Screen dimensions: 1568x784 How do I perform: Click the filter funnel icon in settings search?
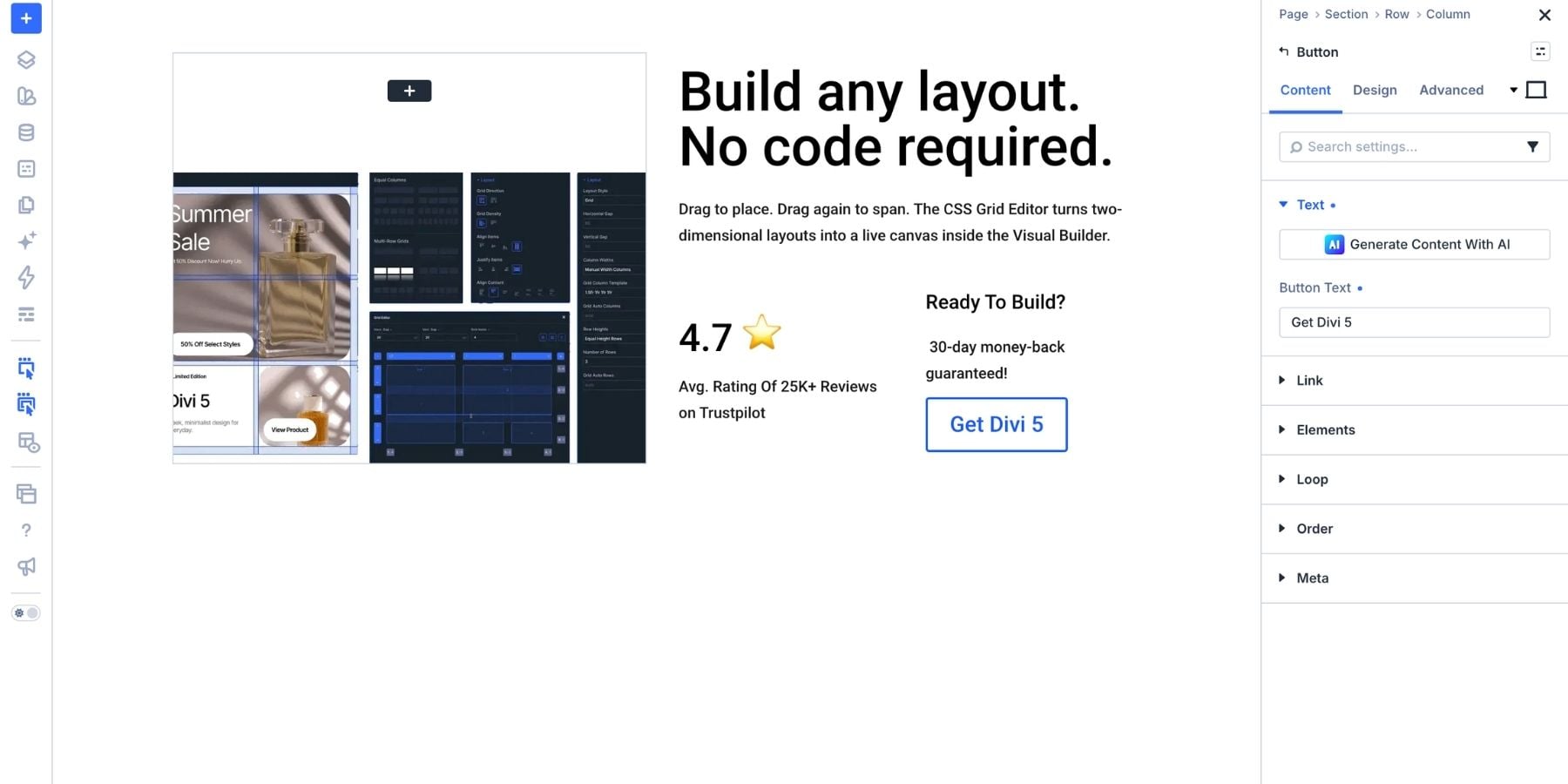click(1532, 147)
